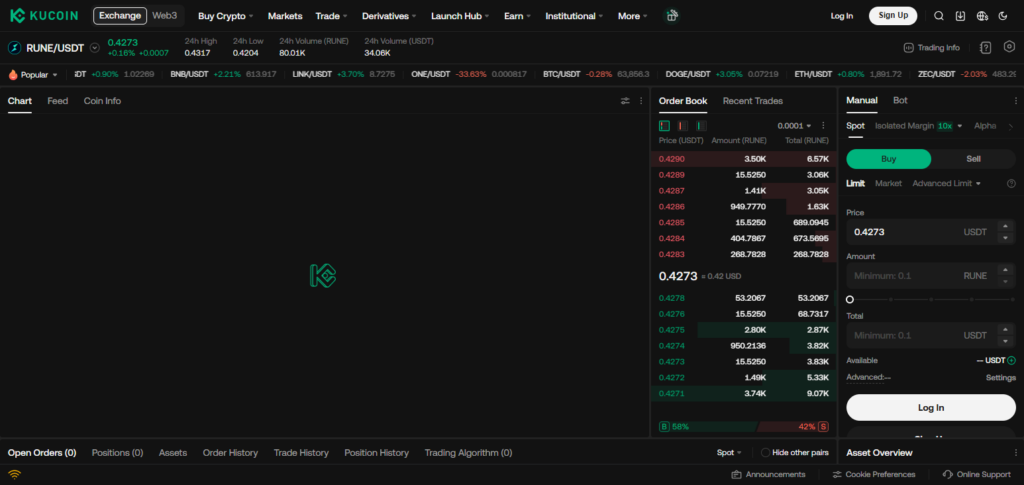Click the buy/sell 58% ratio bar

pyautogui.click(x=744, y=426)
